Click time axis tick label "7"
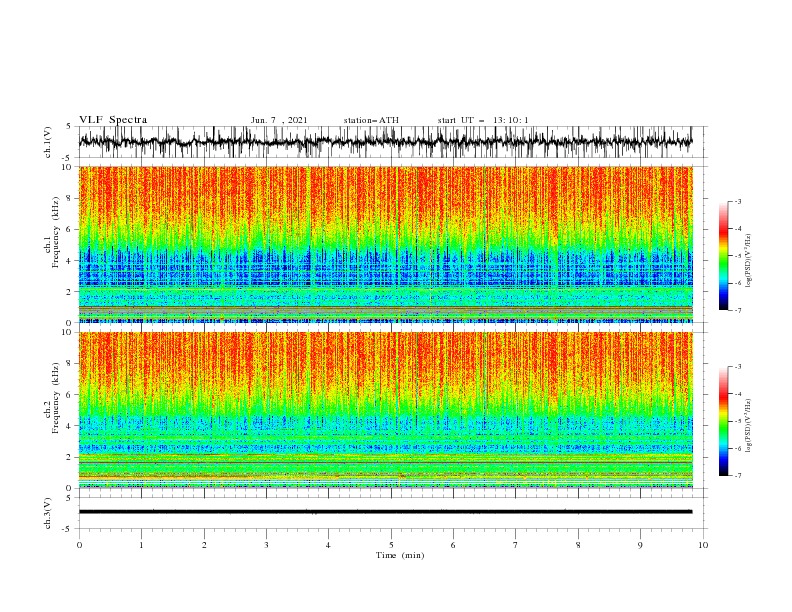Image resolution: width=792 pixels, height=612 pixels. (x=516, y=545)
